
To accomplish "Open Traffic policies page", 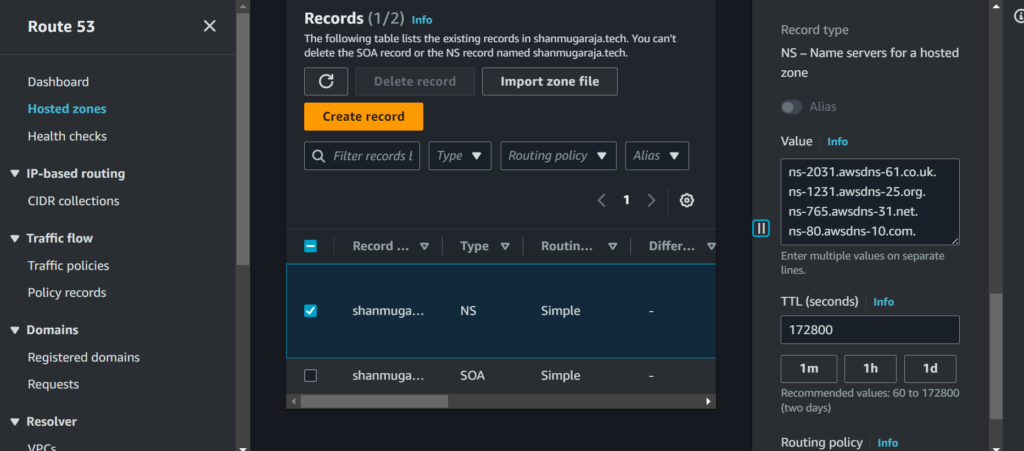I will (x=69, y=266).
